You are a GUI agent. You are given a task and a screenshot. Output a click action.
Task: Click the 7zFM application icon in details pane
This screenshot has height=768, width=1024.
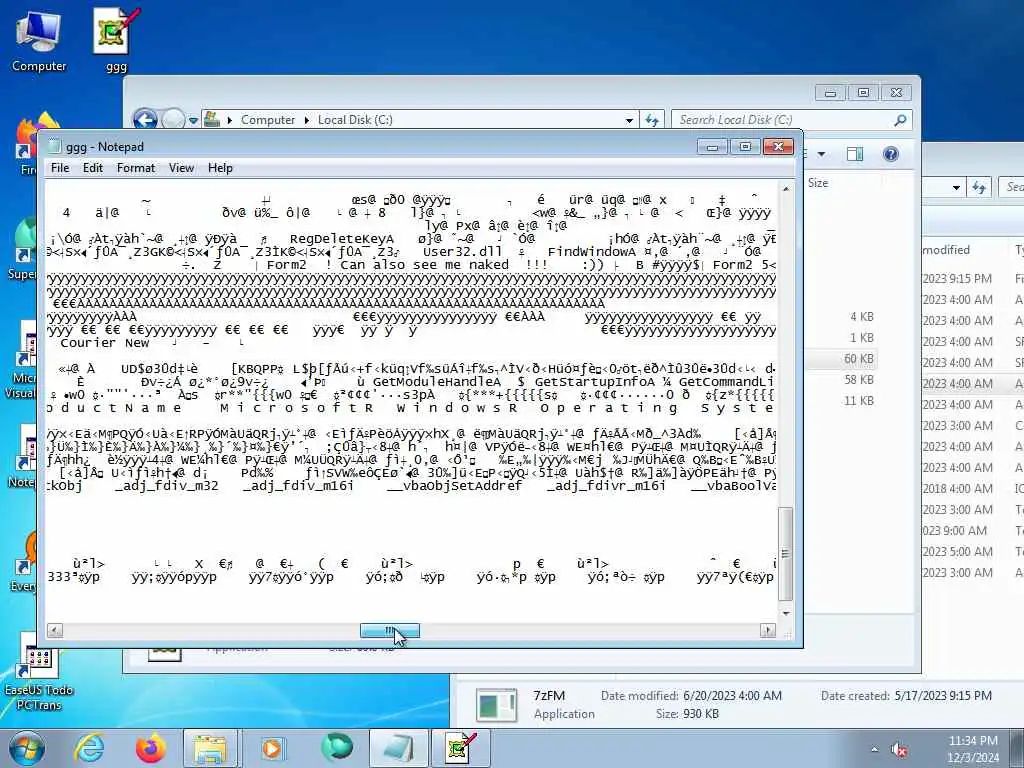pos(496,705)
